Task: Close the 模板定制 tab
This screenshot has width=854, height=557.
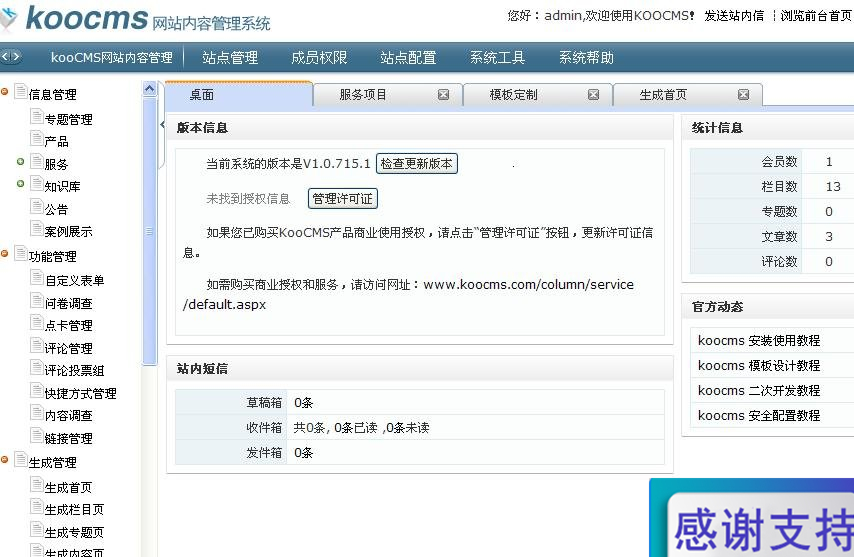Action: [594, 95]
